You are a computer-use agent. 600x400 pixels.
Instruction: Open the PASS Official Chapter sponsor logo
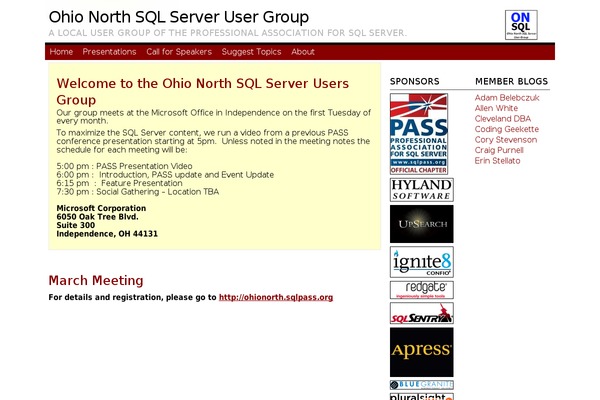point(419,134)
